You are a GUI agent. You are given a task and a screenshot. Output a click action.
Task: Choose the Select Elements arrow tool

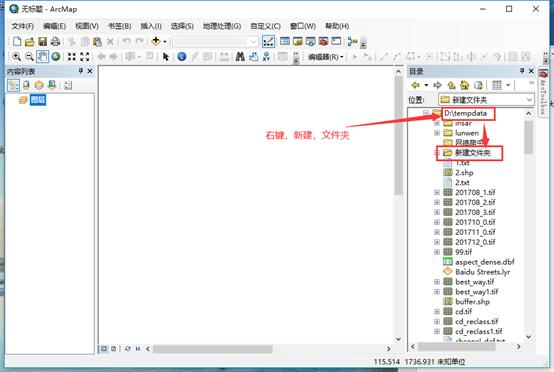click(x=165, y=57)
